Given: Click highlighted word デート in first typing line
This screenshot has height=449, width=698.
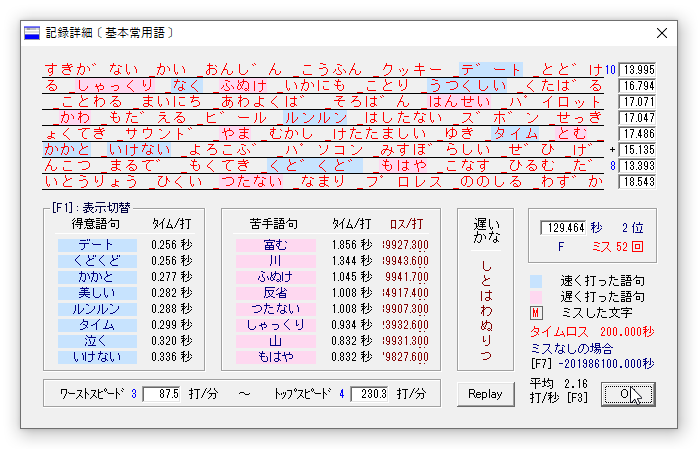Looking at the screenshot, I should [491, 70].
